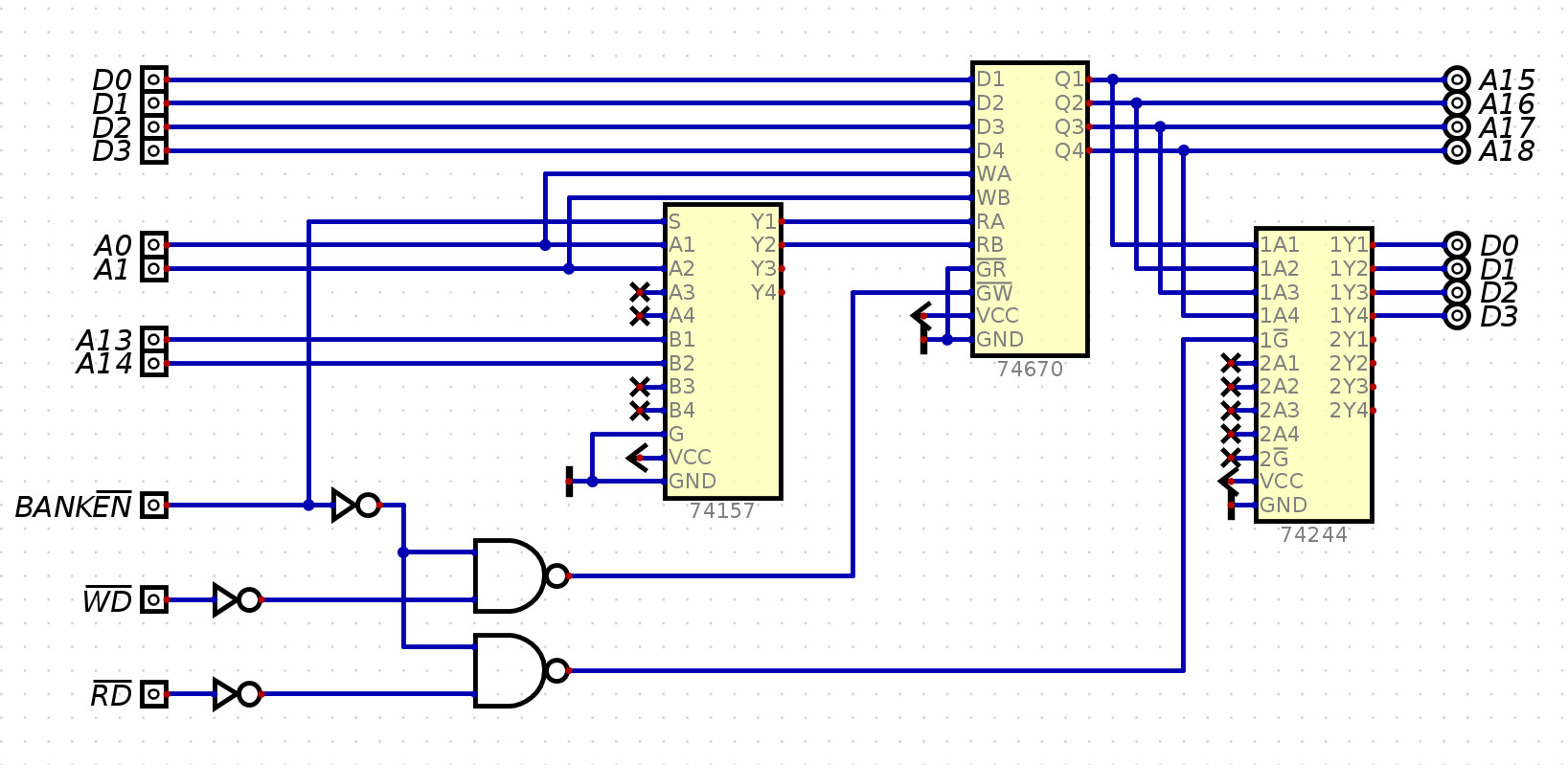Toggle the A13 input pin
Screen dimensions: 1568x765
pyautogui.click(x=153, y=339)
